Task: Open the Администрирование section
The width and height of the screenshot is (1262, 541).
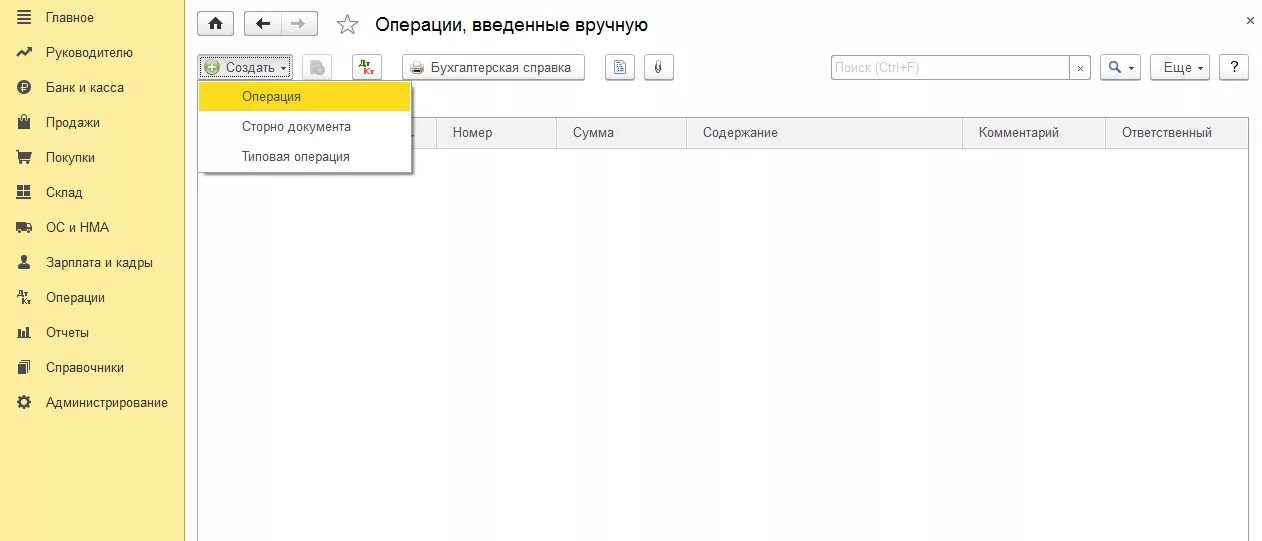Action: click(x=107, y=402)
